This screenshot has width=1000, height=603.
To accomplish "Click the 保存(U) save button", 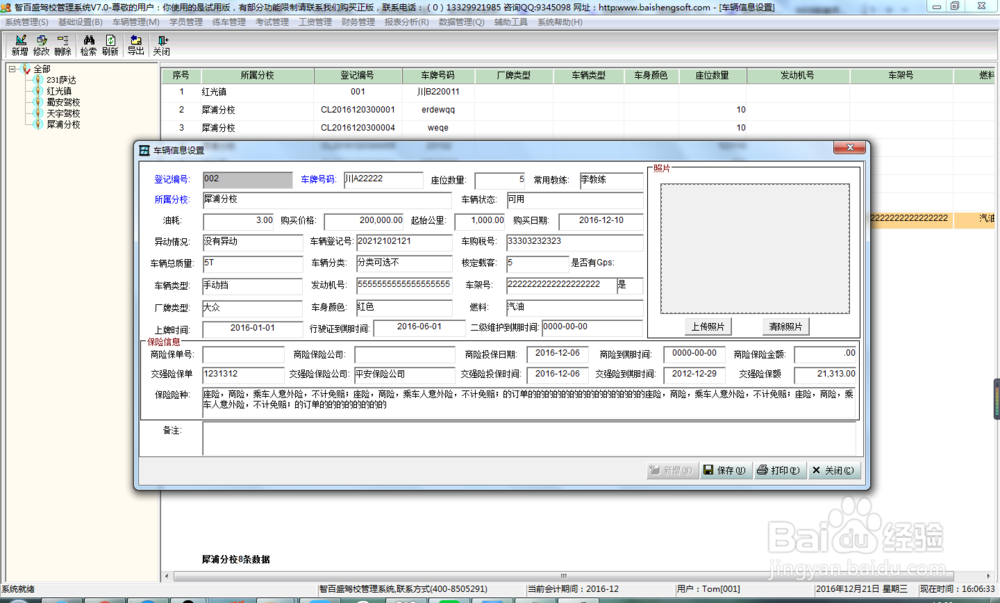I will (x=724, y=470).
